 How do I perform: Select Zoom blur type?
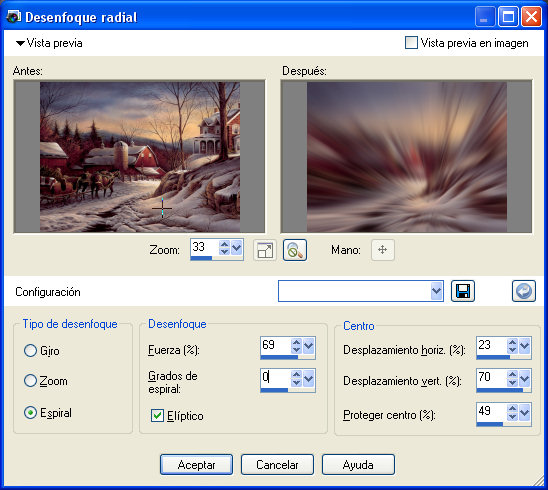(30, 381)
